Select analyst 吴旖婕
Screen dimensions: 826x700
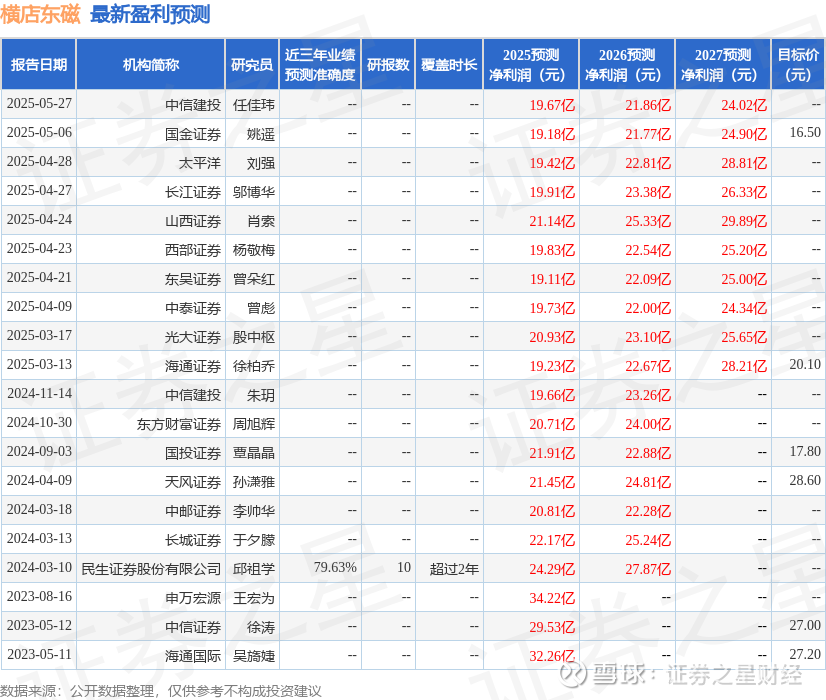tap(253, 655)
